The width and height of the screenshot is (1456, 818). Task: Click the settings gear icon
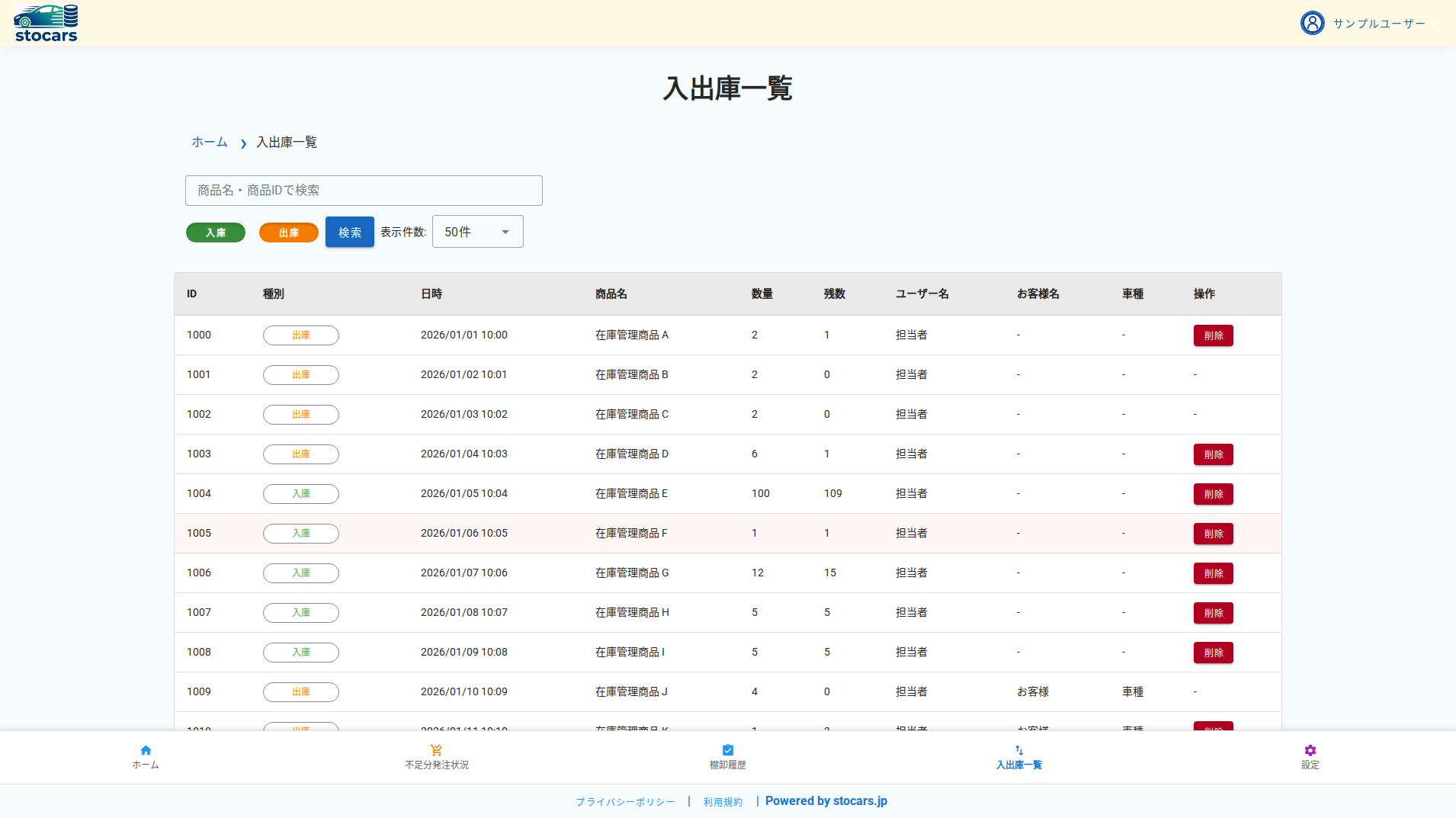(1310, 750)
